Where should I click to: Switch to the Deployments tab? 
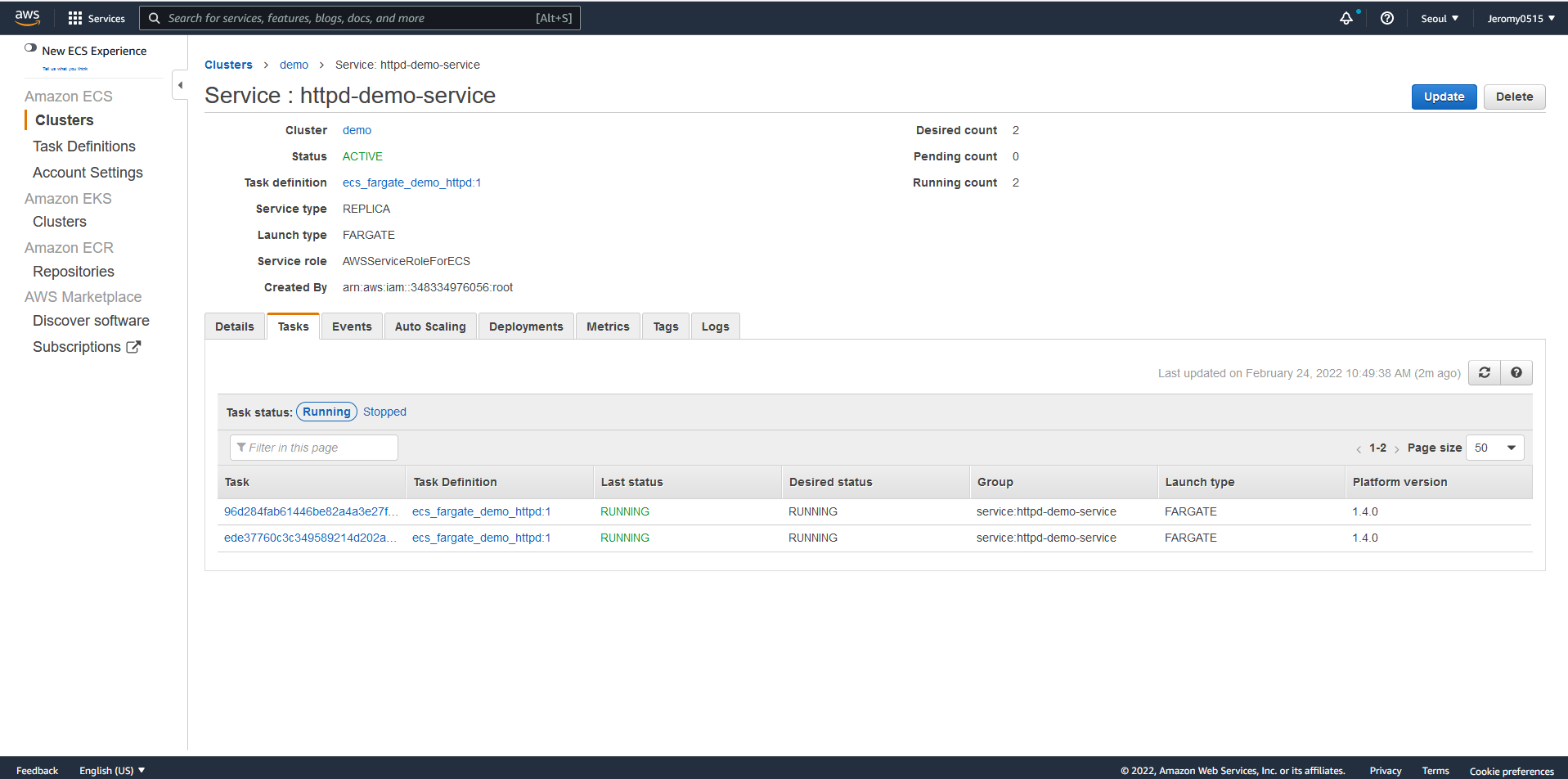(x=526, y=326)
